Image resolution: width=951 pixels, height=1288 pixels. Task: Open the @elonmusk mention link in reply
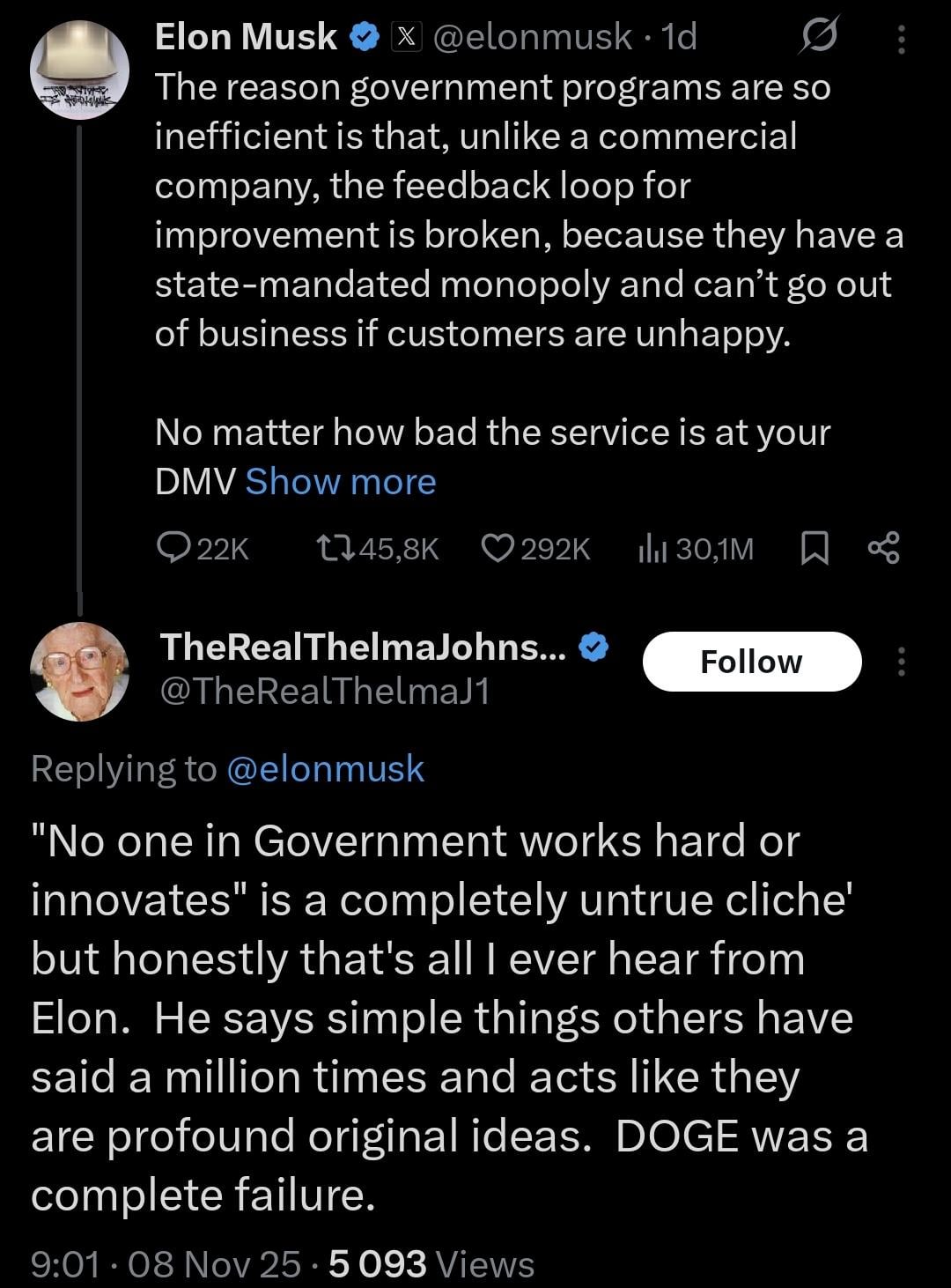(326, 769)
